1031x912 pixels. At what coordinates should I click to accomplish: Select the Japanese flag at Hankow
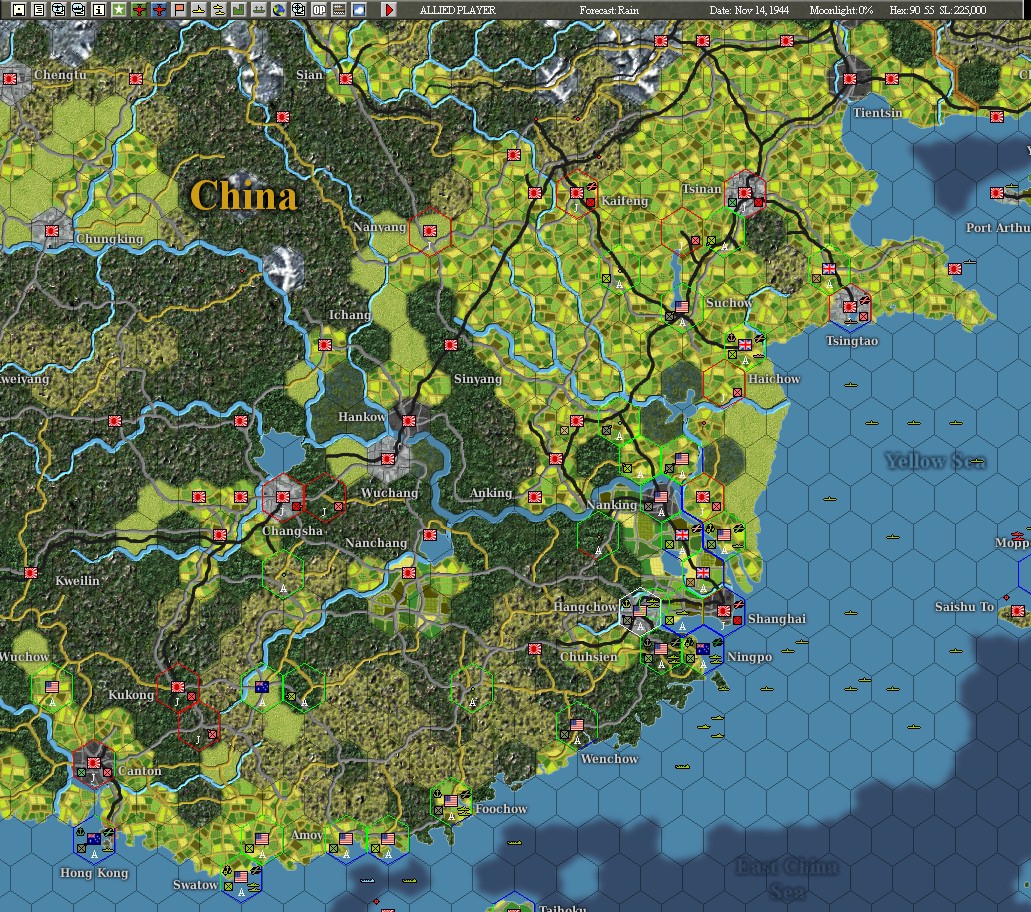tap(409, 421)
